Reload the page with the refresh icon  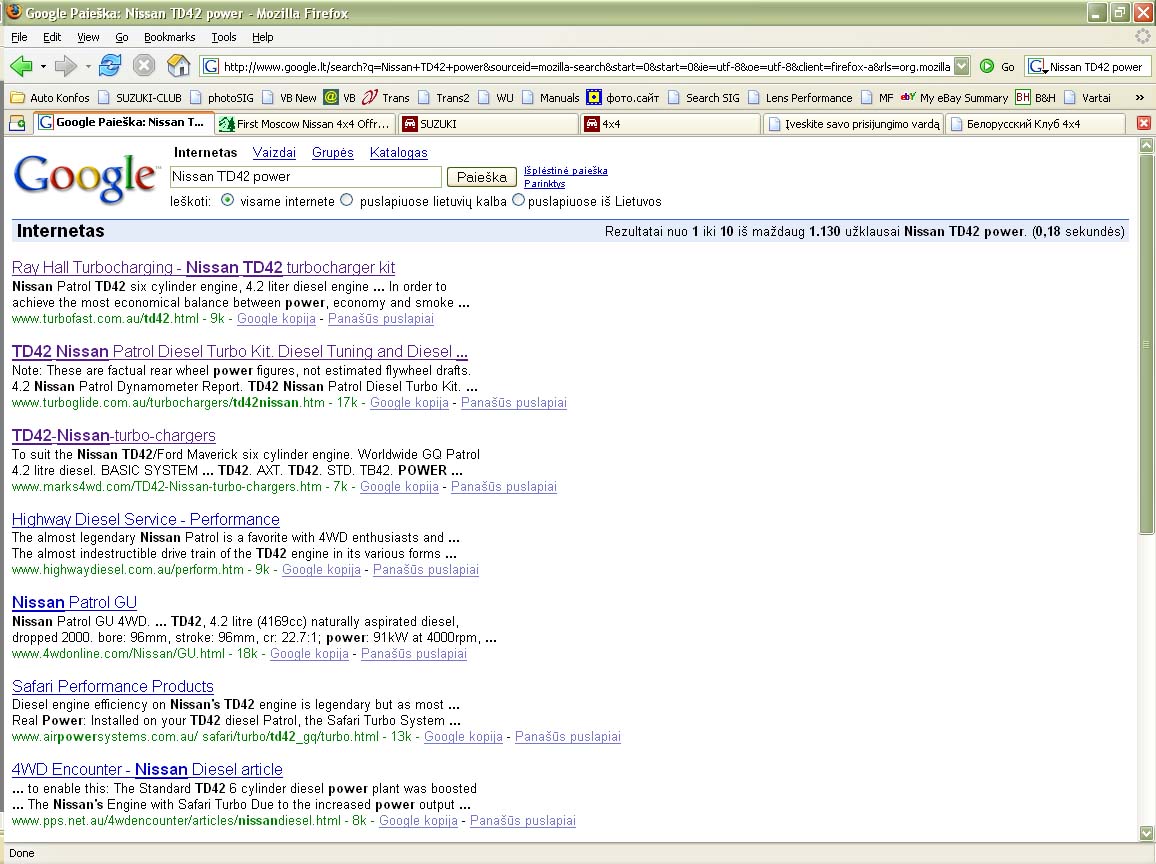[x=110, y=66]
